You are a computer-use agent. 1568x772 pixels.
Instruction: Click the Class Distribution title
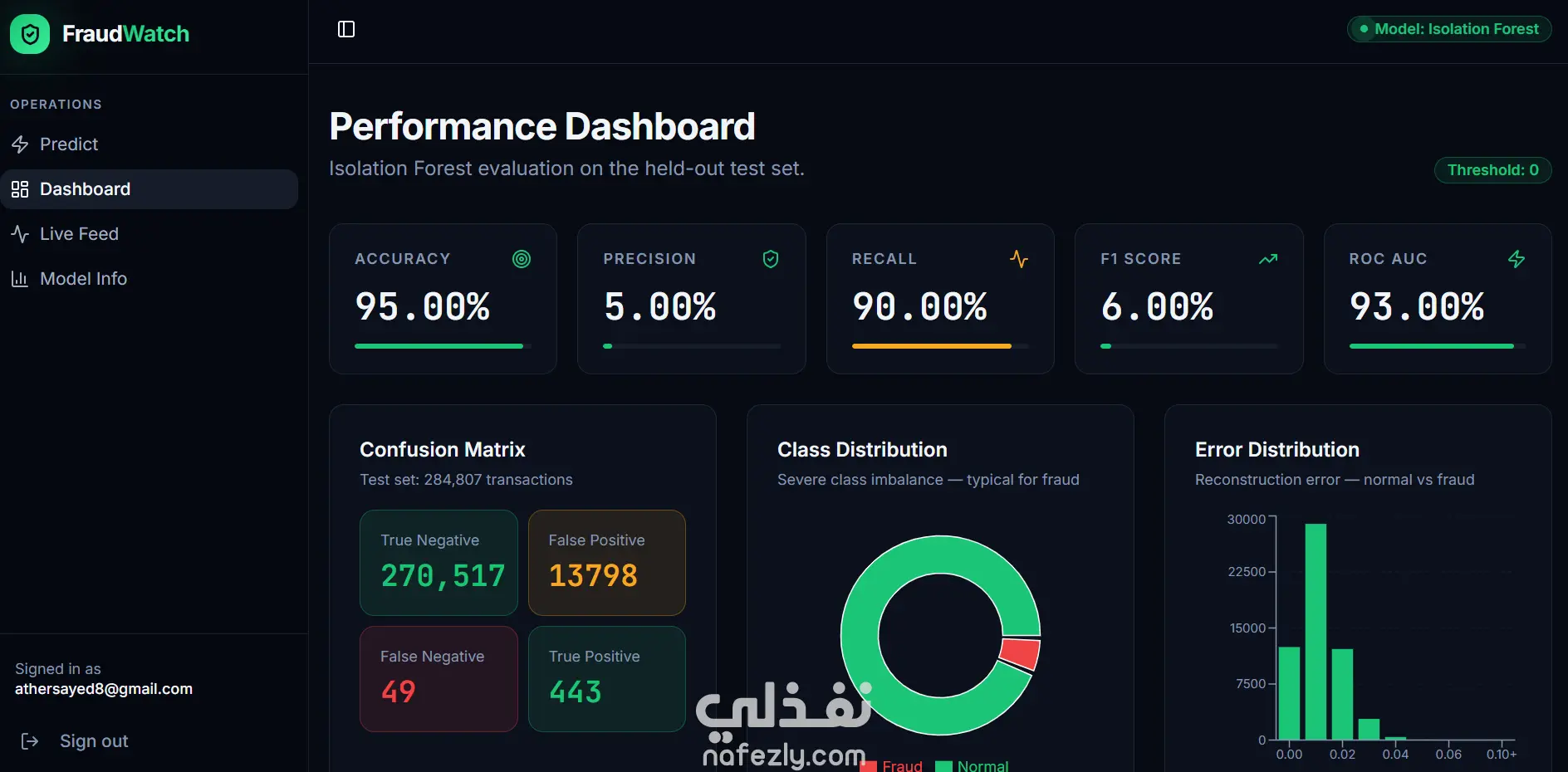[x=862, y=450]
